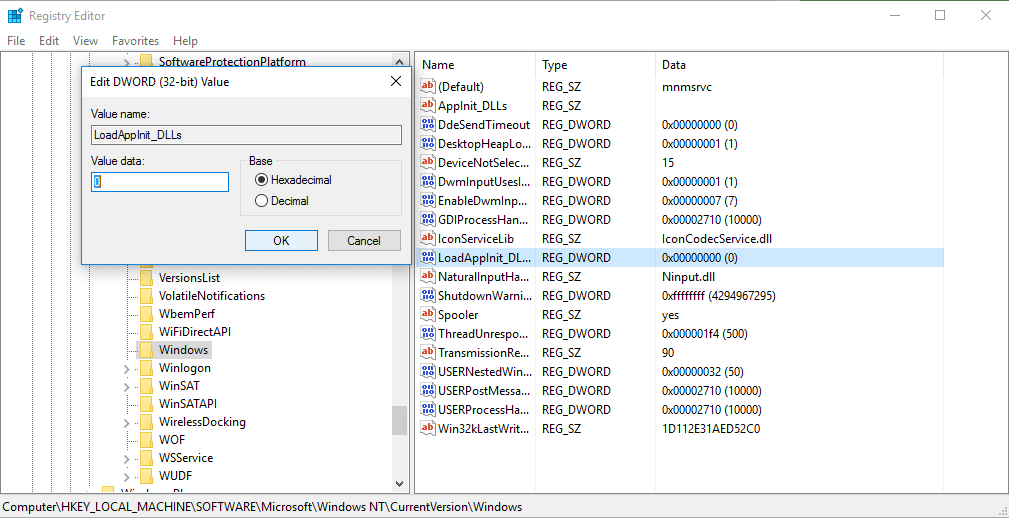Click the NaturalInputHa... string icon
The width and height of the screenshot is (1009, 518).
click(428, 277)
